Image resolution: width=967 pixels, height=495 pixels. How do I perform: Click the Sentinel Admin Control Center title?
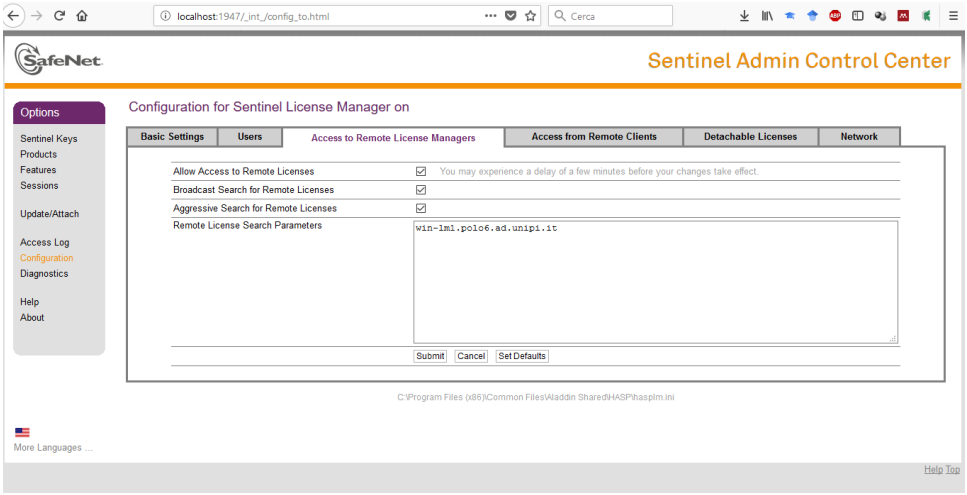point(799,60)
